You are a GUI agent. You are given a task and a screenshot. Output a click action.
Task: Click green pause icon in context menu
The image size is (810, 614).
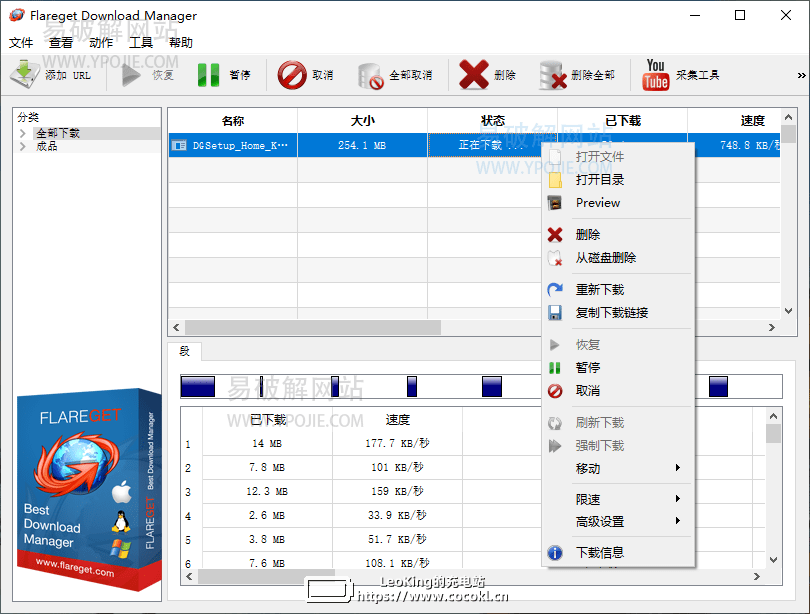click(555, 368)
